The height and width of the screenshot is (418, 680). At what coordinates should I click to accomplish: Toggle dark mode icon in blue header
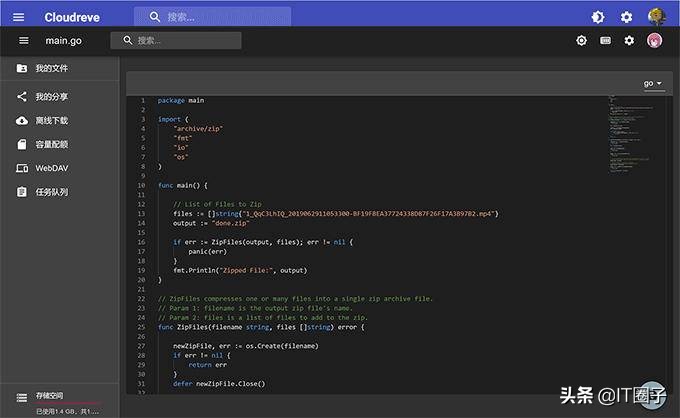[x=598, y=17]
